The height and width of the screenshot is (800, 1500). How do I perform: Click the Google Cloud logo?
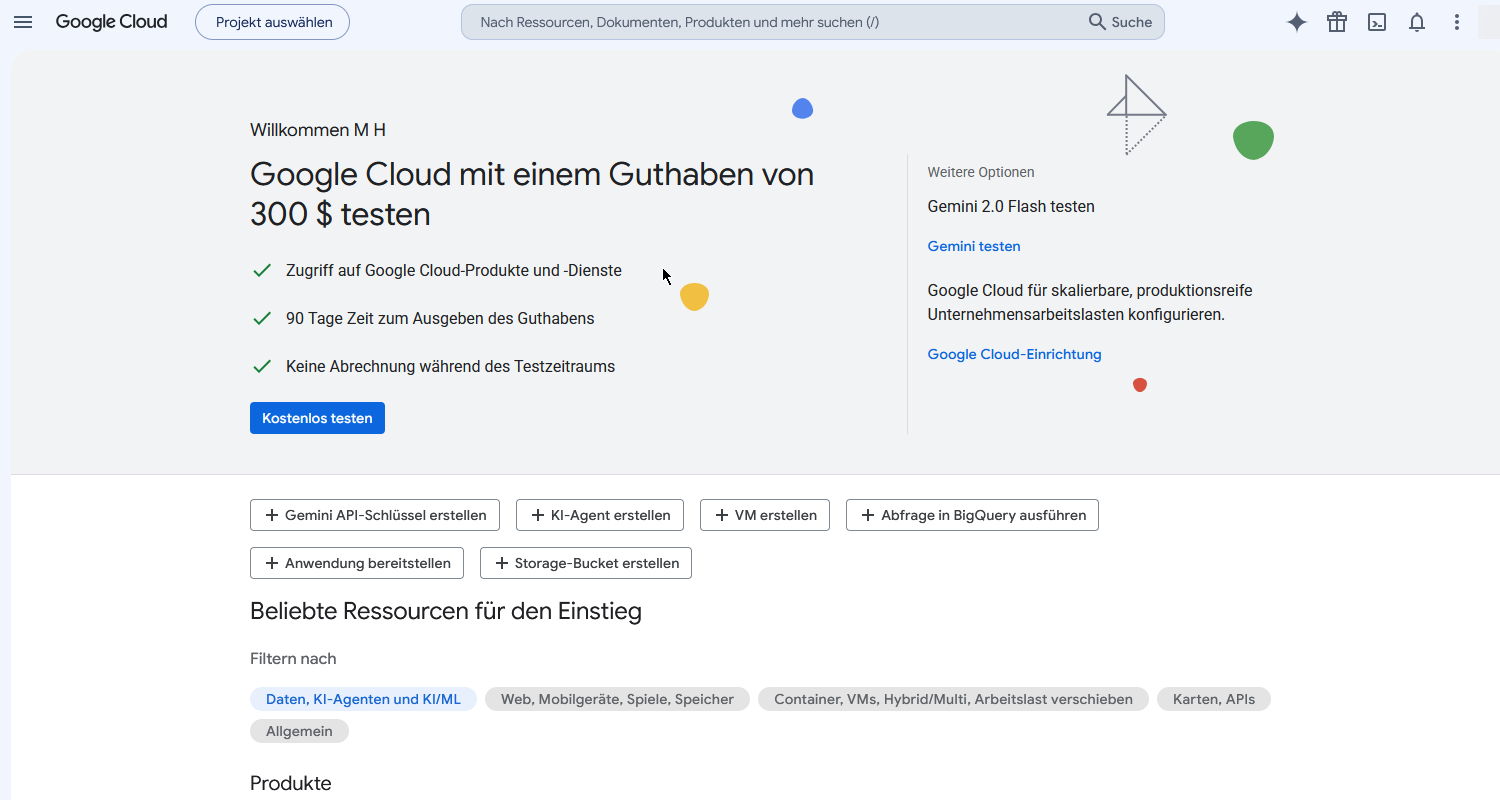coord(111,22)
